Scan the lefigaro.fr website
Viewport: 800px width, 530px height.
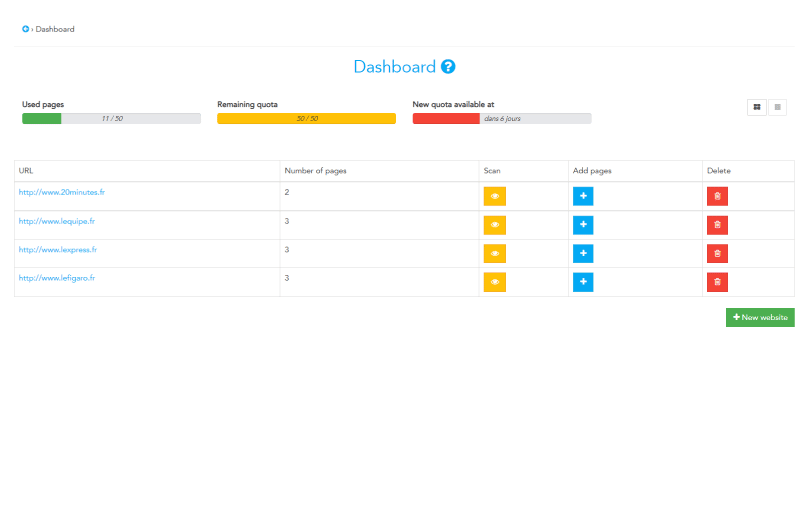click(495, 282)
